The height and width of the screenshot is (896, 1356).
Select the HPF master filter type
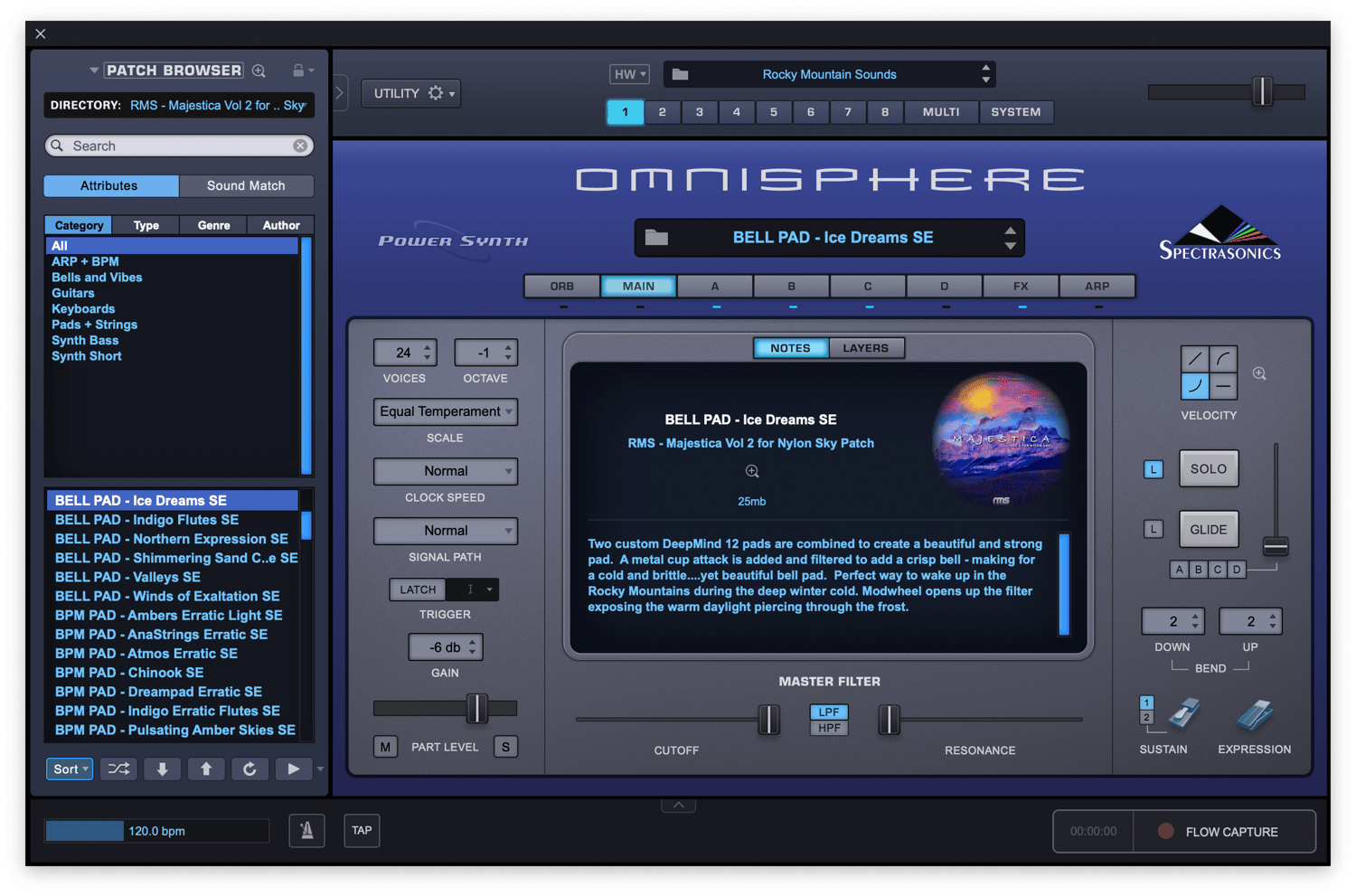coord(829,728)
